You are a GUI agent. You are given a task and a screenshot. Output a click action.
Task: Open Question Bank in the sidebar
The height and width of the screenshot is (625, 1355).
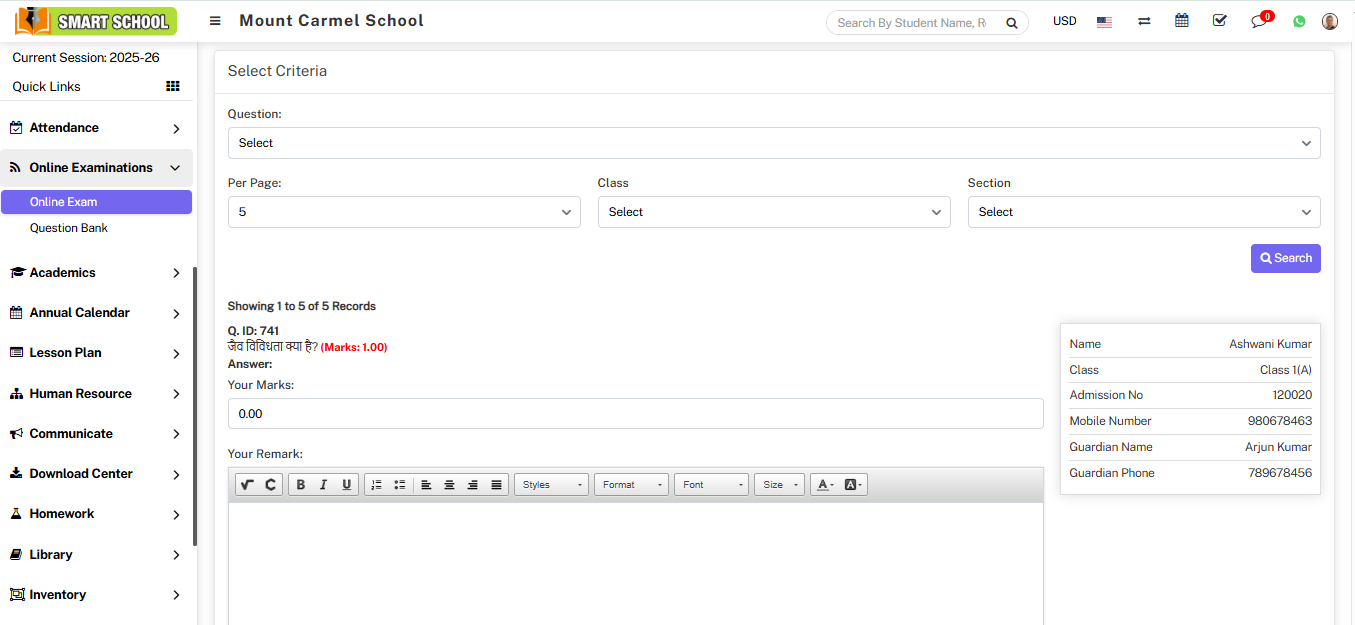[x=69, y=228]
